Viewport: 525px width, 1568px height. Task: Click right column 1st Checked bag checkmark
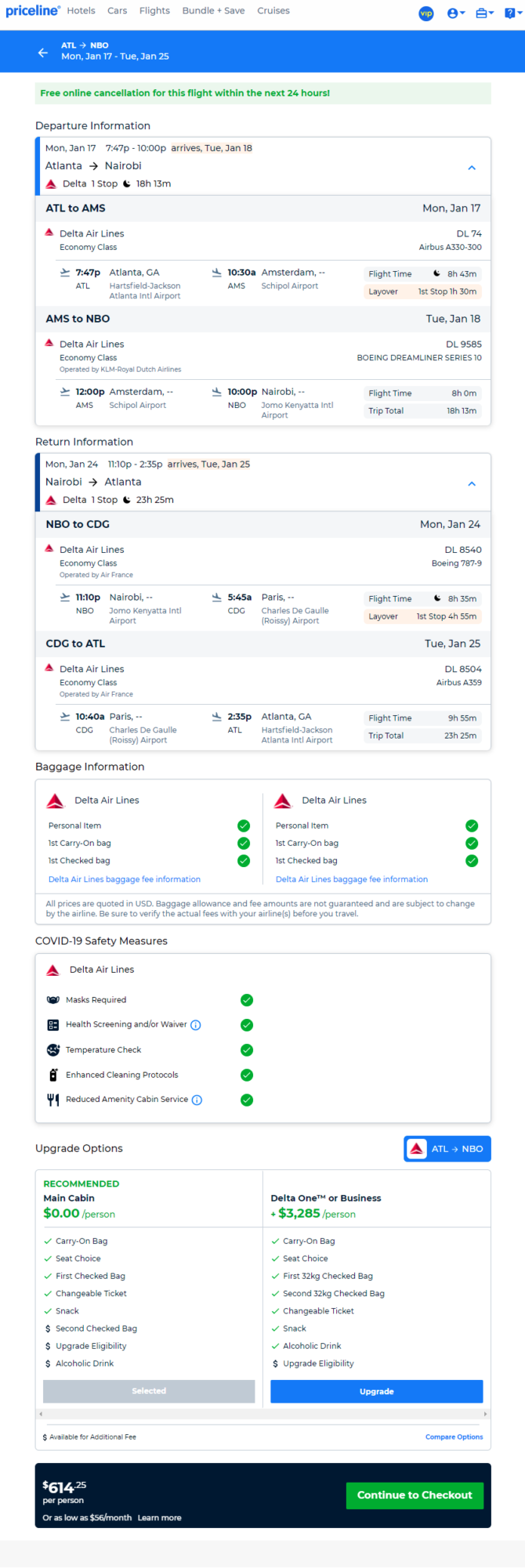click(x=472, y=861)
